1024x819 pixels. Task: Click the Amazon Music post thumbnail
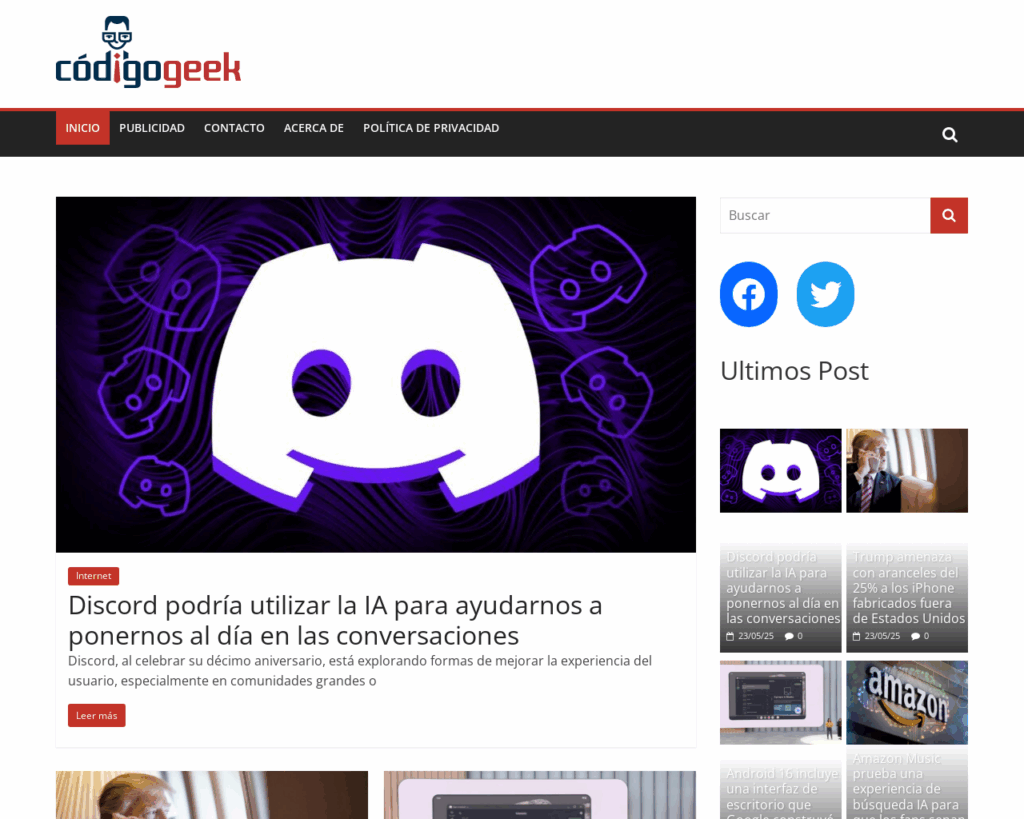[x=906, y=702]
